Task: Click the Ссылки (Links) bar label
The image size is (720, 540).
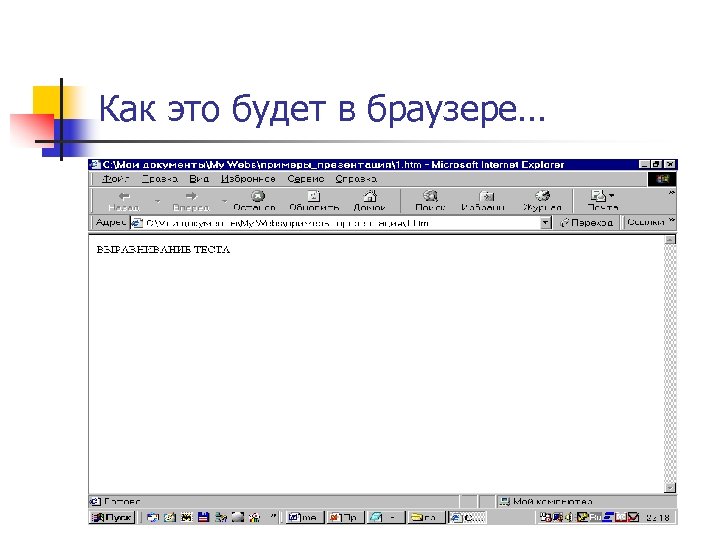Action: 645,222
